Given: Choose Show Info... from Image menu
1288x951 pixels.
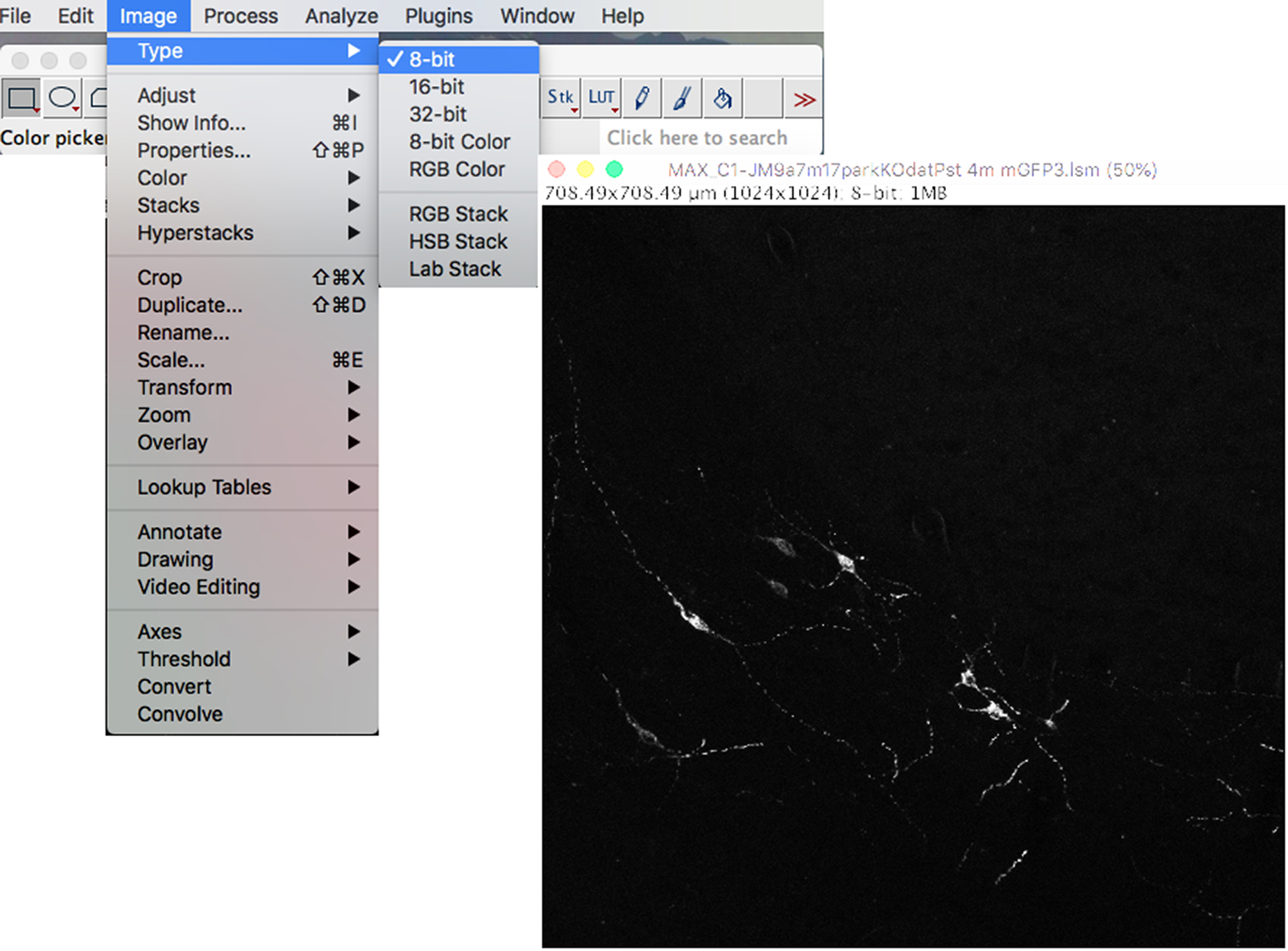Looking at the screenshot, I should pyautogui.click(x=243, y=123).
